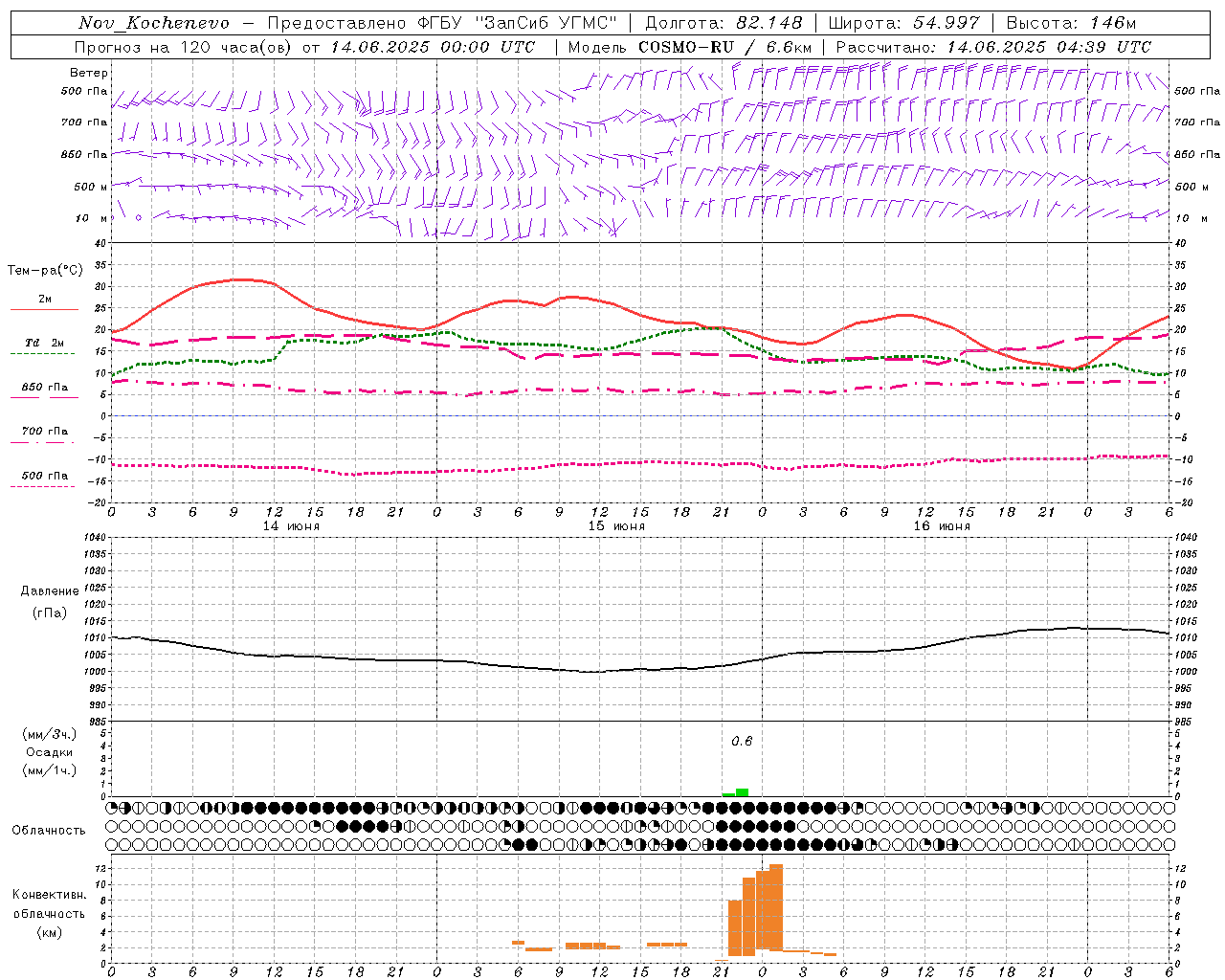Click the Осадки precipitation label
The image size is (1225, 980).
[49, 752]
